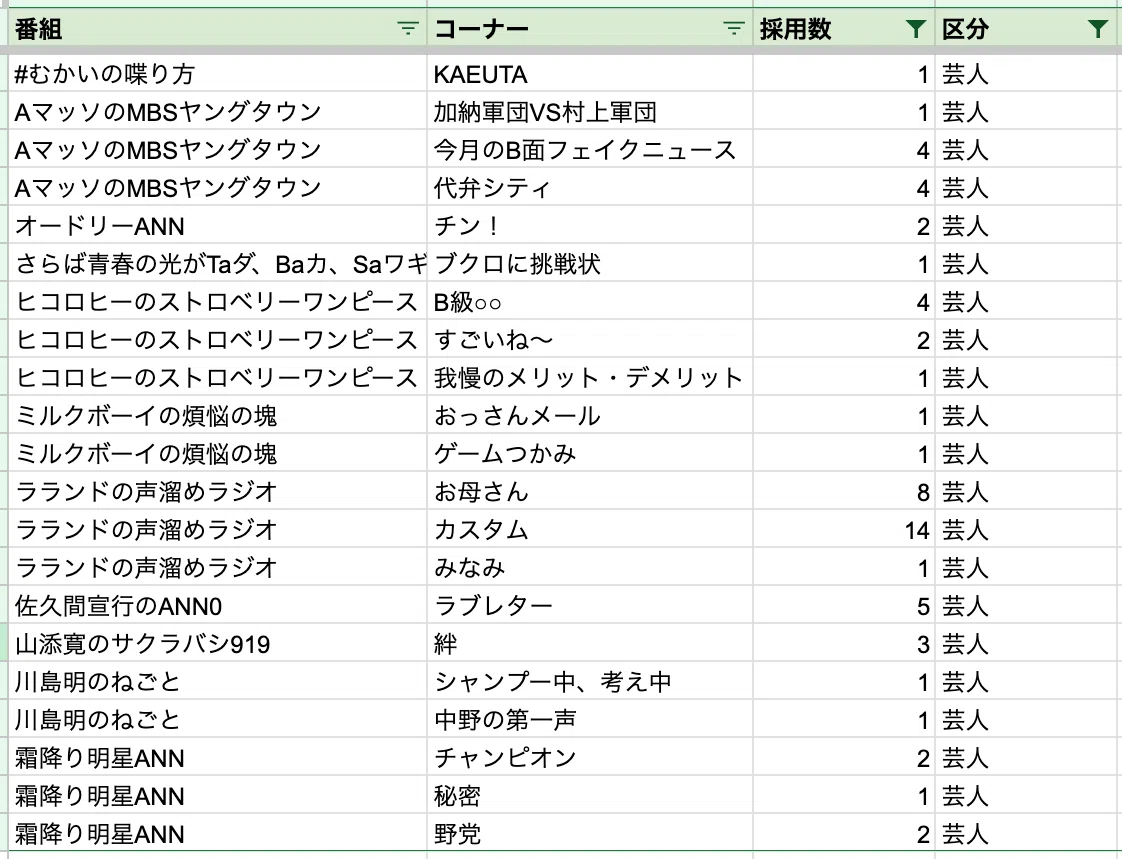Click the 加納軍団VS村上軍団 cell
The width and height of the screenshot is (1122, 859).
pyautogui.click(x=590, y=112)
